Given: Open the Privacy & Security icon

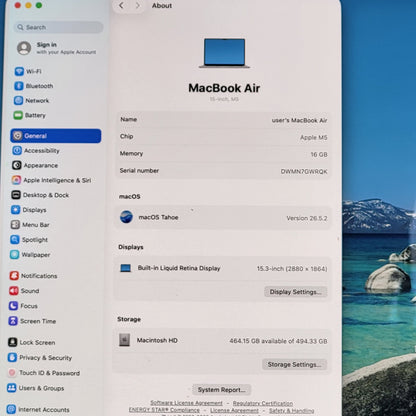Looking at the screenshot, I should coord(12,357).
